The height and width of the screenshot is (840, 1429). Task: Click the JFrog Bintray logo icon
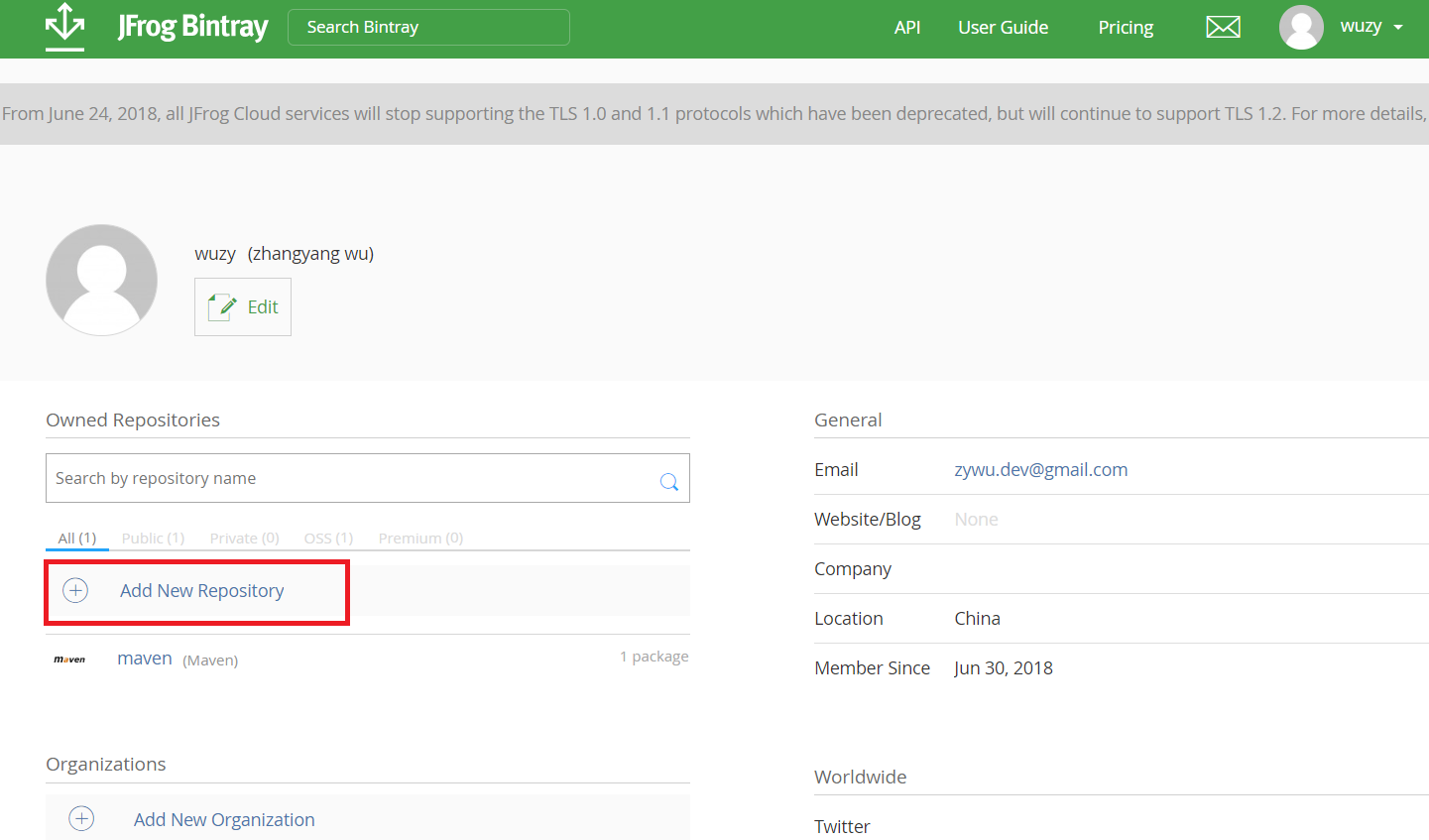pyautogui.click(x=65, y=27)
